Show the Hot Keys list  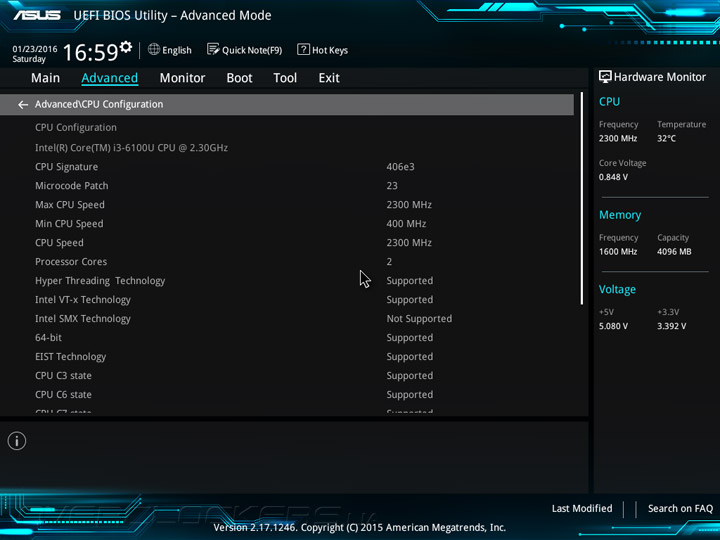pos(330,50)
